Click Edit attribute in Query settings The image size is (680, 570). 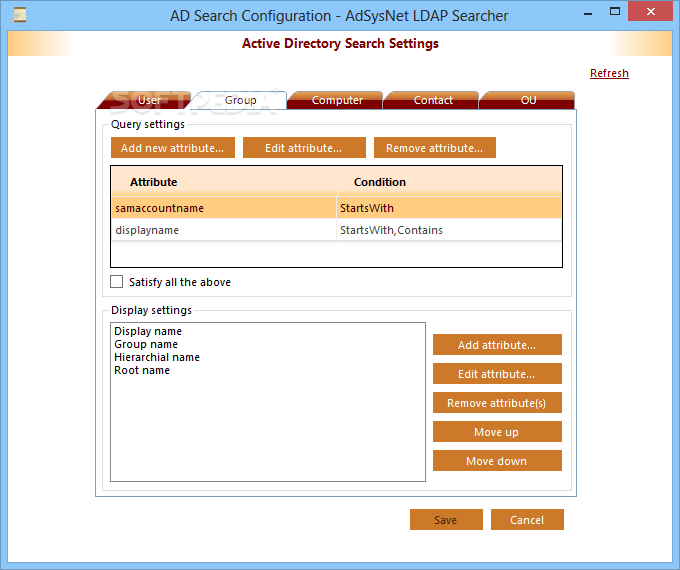[304, 148]
